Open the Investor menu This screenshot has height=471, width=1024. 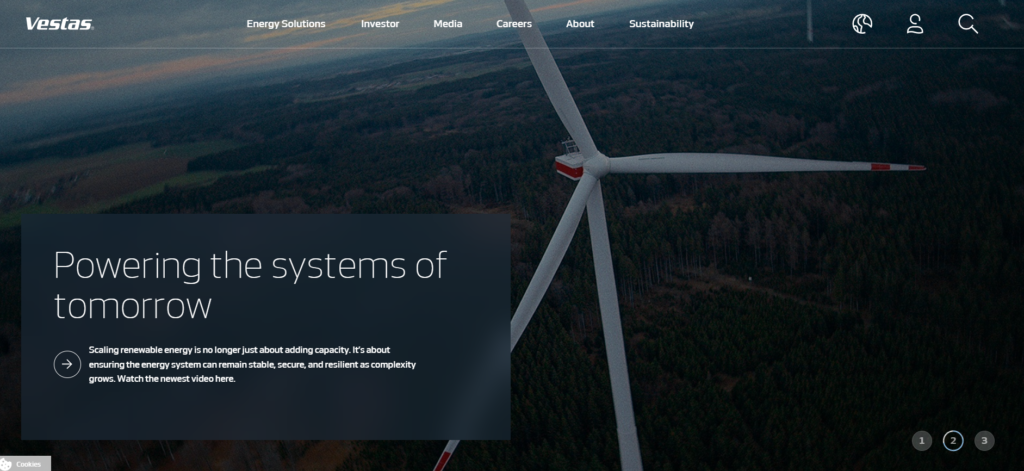tap(380, 24)
